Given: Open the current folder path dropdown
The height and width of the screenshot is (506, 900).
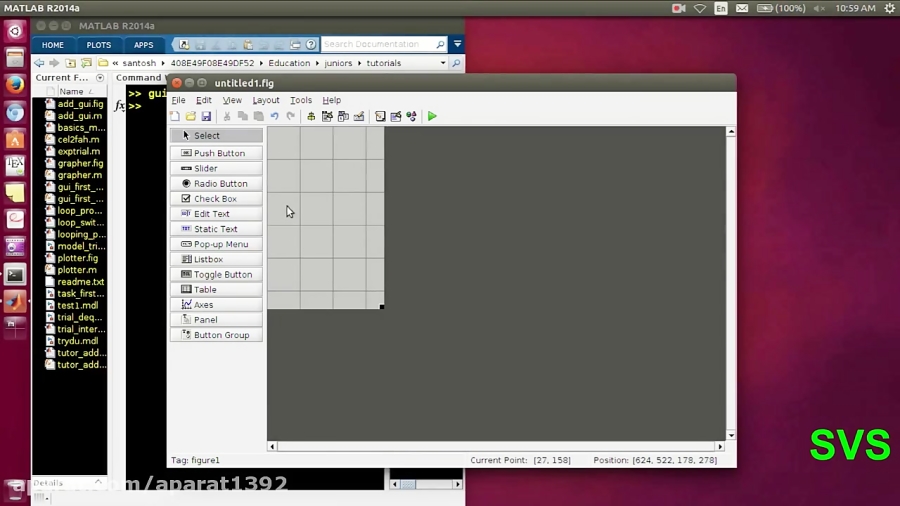Looking at the screenshot, I should point(443,63).
